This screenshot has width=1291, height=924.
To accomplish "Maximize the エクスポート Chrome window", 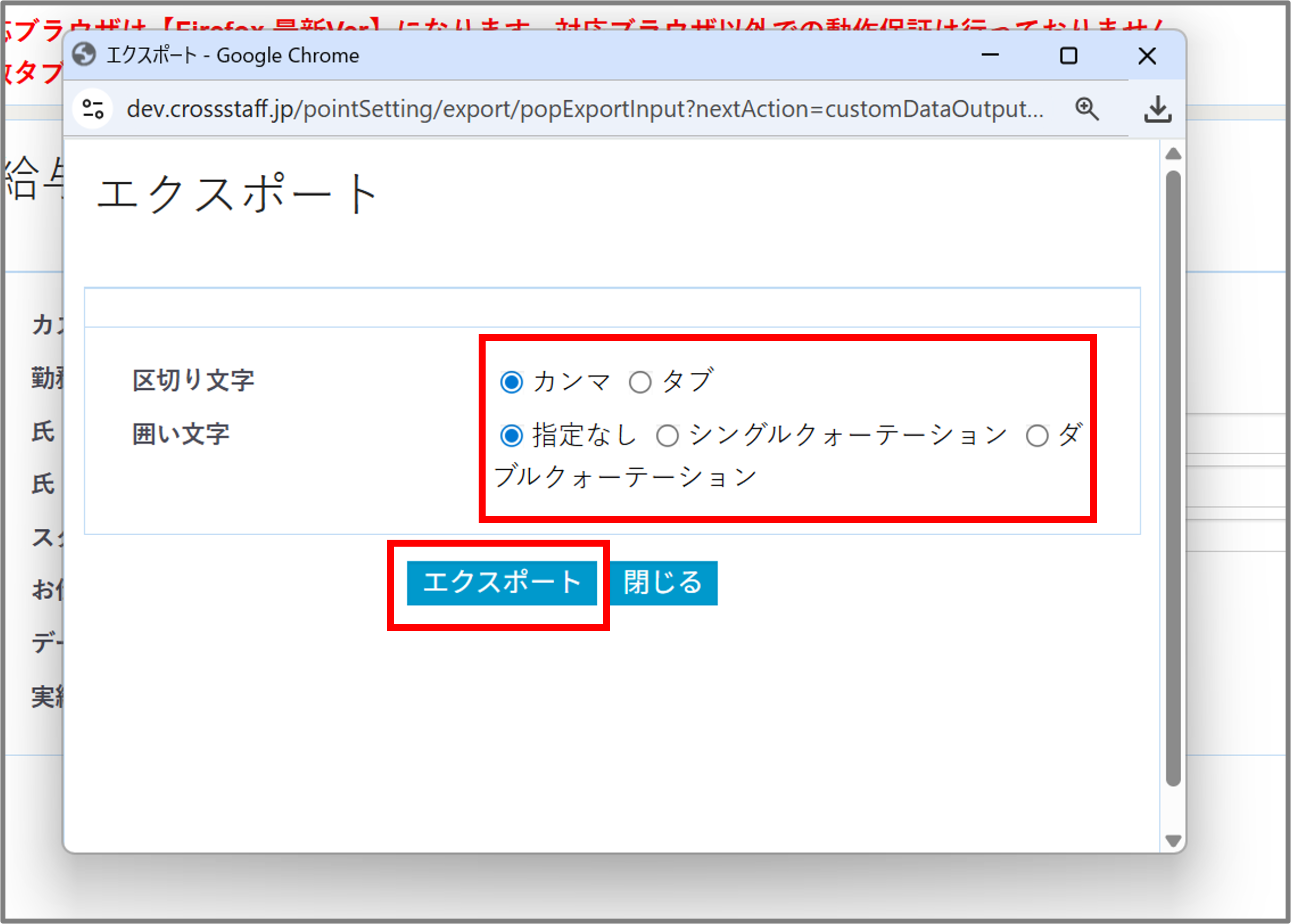I will [1069, 55].
